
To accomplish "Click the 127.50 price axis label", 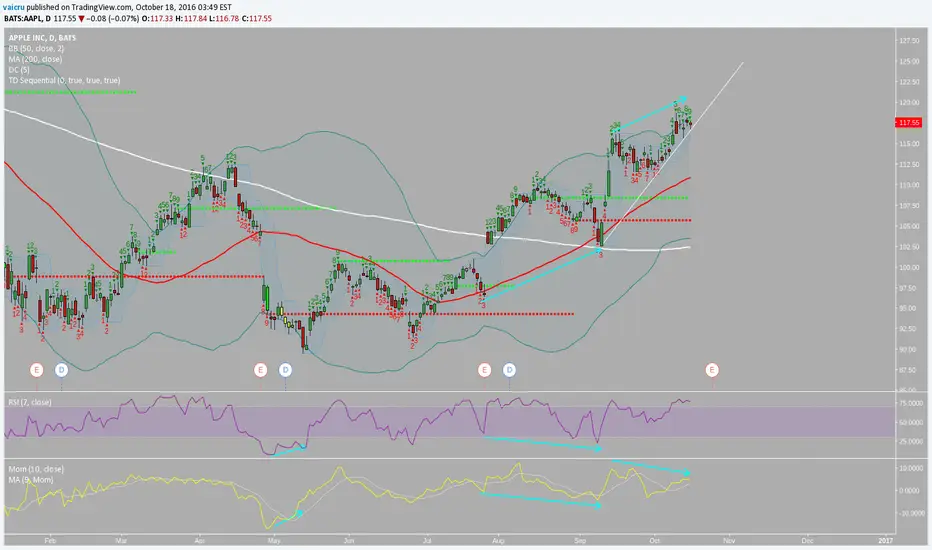I will pyautogui.click(x=909, y=40).
